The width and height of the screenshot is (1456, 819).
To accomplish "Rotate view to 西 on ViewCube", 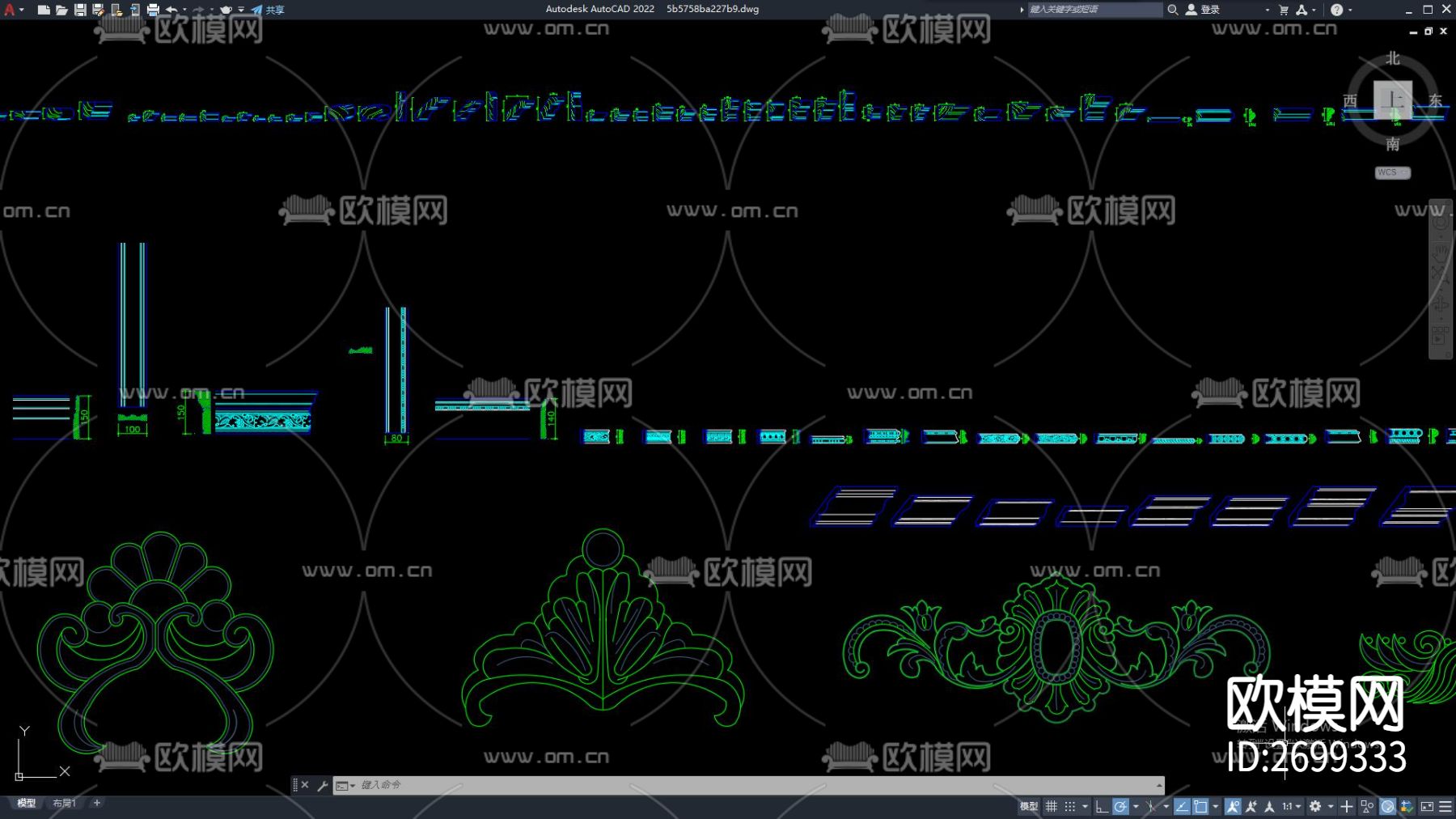I will 1350,100.
